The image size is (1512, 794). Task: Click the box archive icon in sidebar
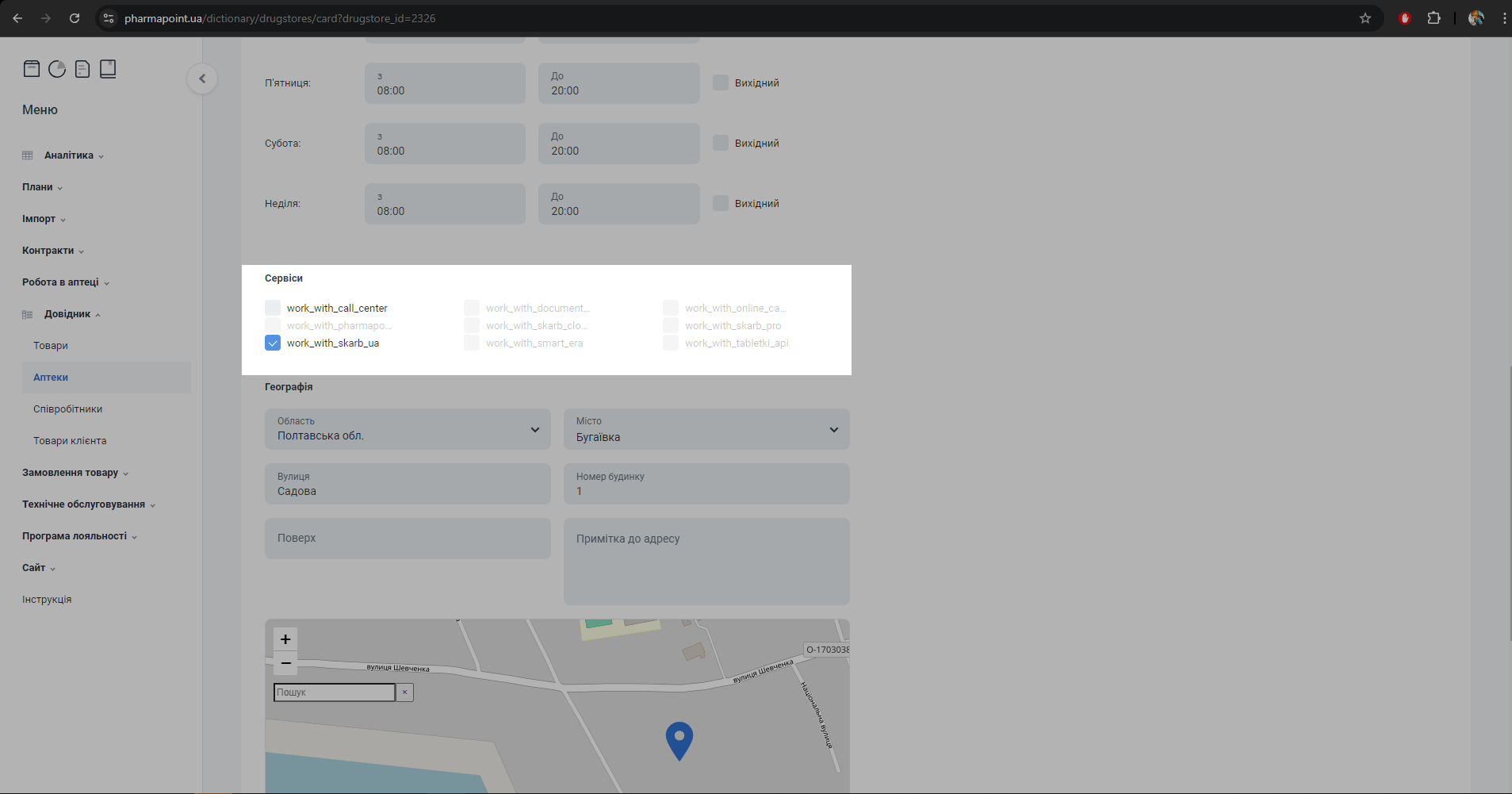(x=32, y=69)
